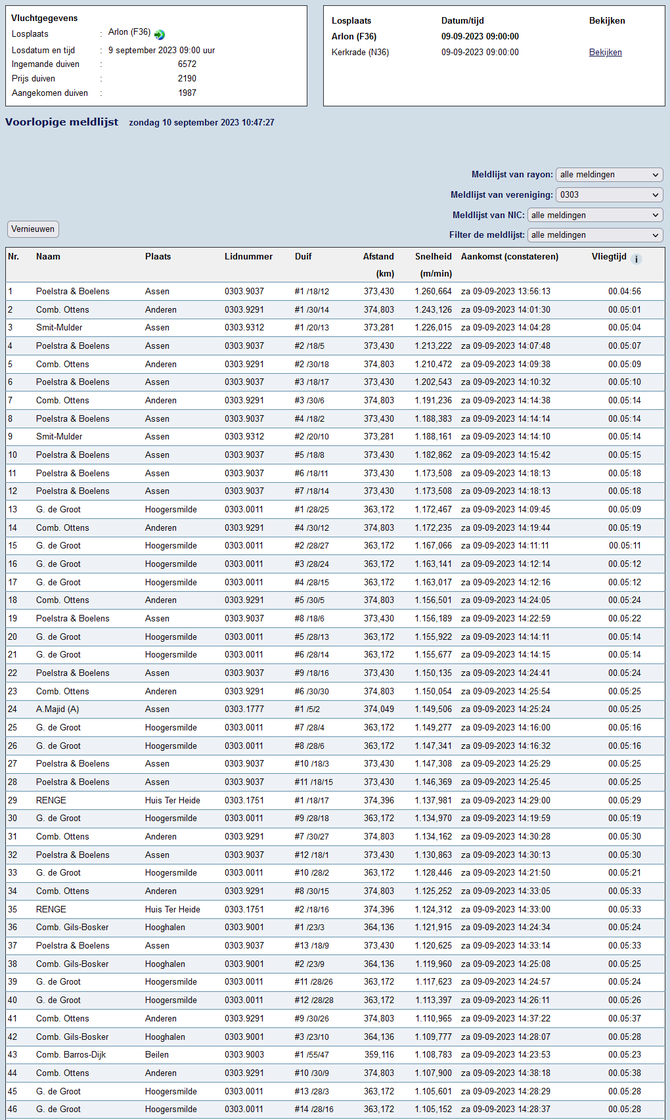Open the Meldlijst van rayon dropdown
Viewport: 670px width, 1120px height.
pyautogui.click(x=609, y=174)
